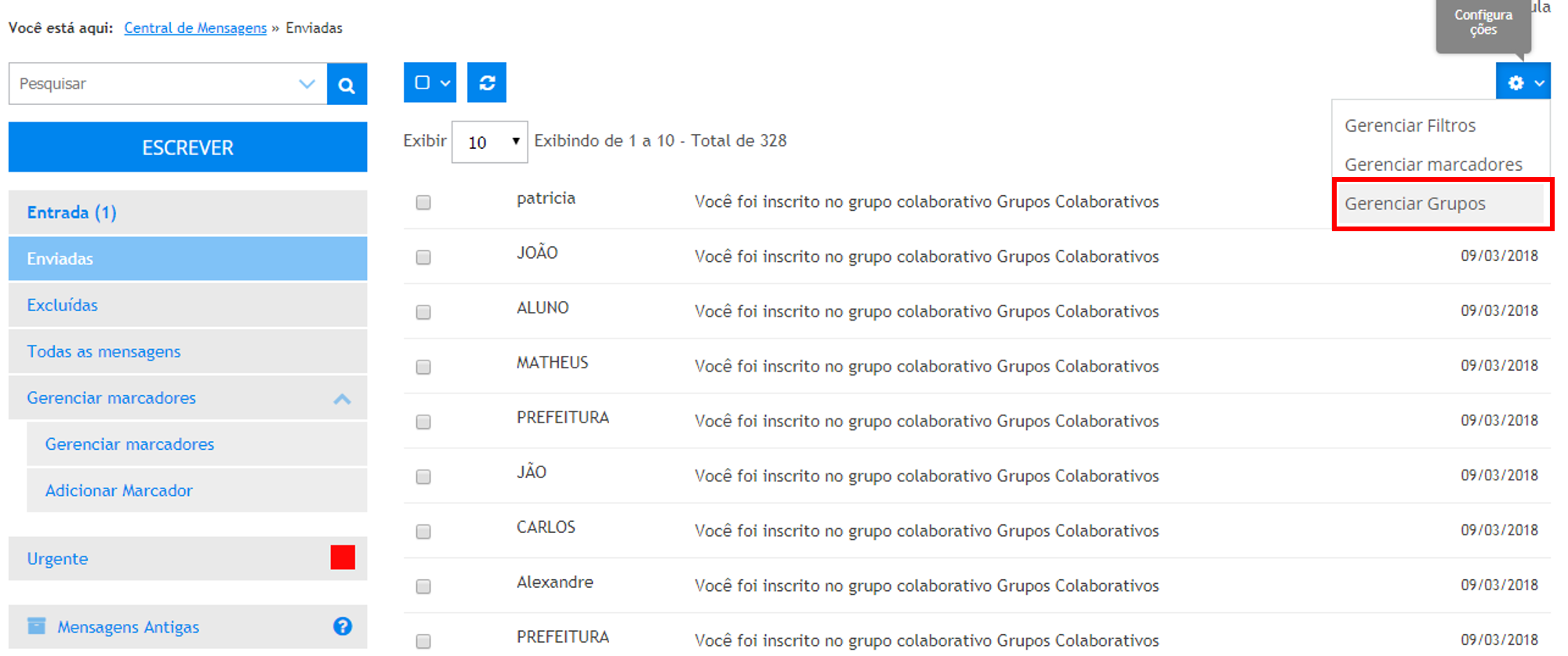Choose Gerenciar Grupos from settings menu
Screen dimensions: 1568x656
[x=1414, y=204]
